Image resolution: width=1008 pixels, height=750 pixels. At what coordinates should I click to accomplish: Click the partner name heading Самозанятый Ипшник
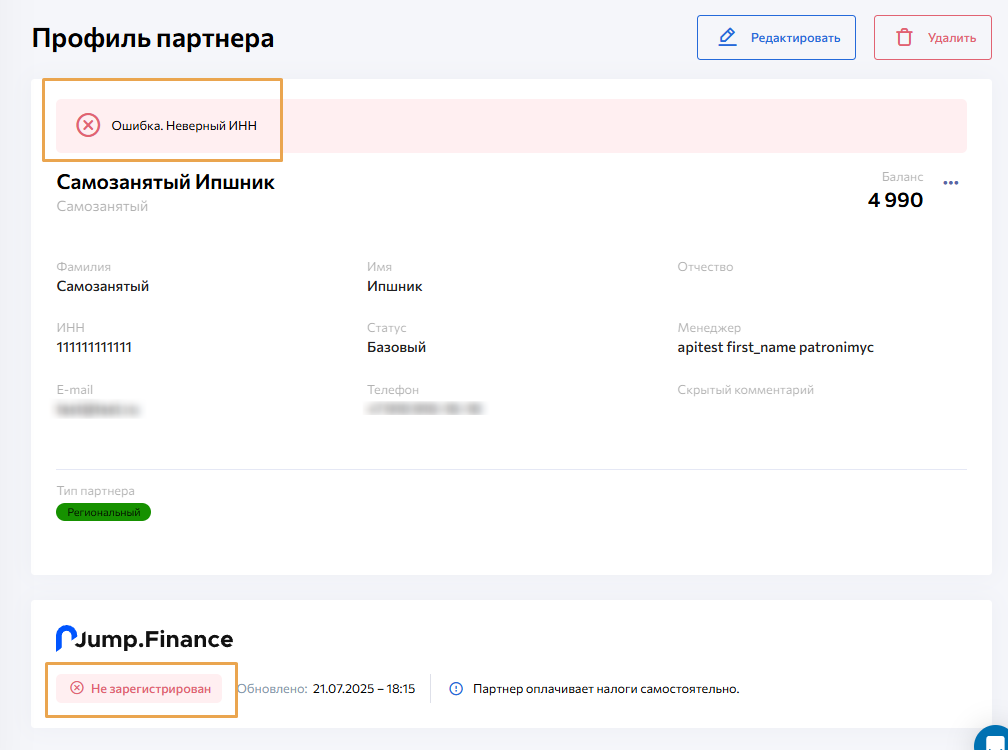[x=165, y=182]
